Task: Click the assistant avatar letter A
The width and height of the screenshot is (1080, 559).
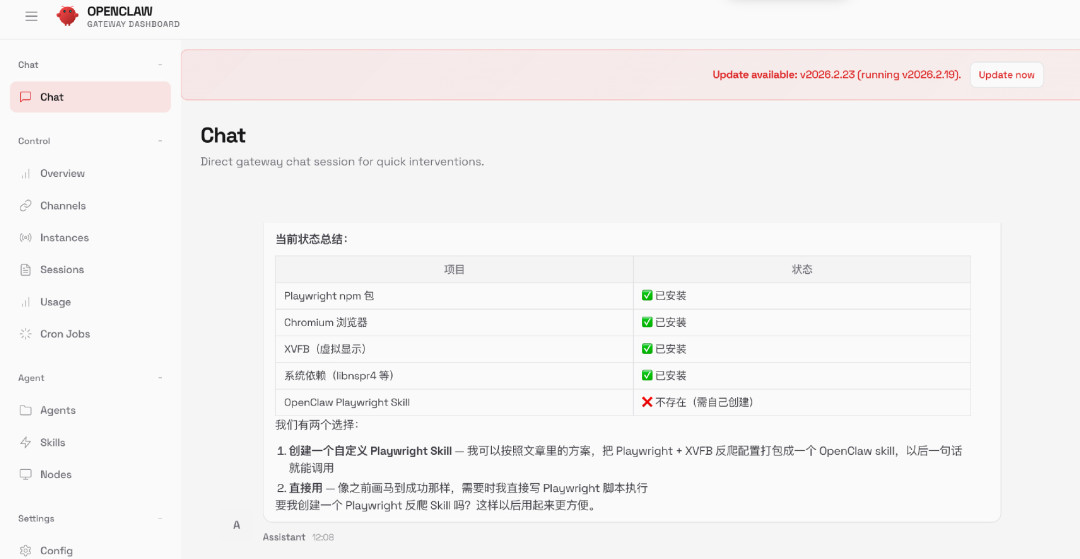Action: (x=236, y=525)
